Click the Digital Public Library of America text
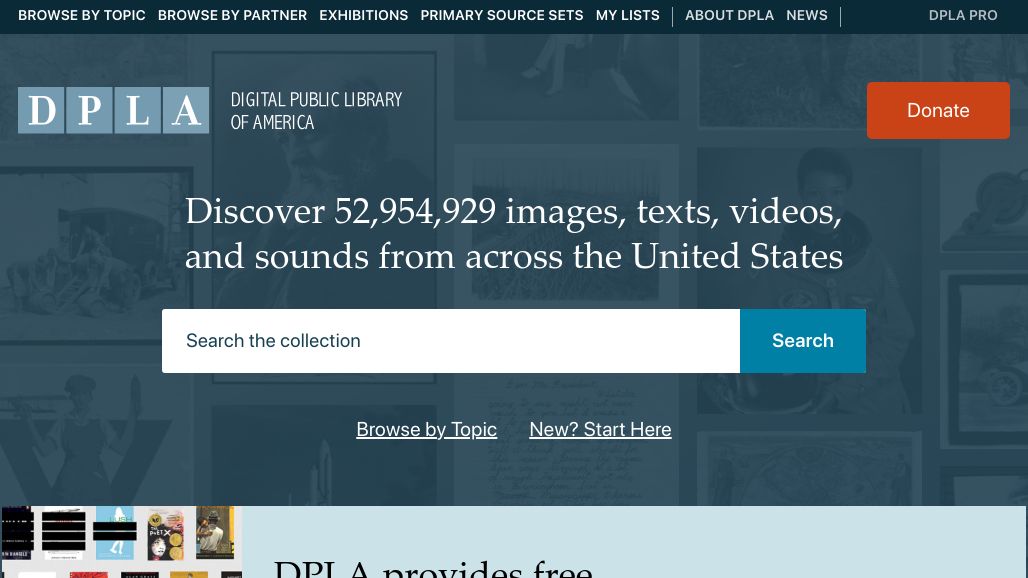The image size is (1028, 578). [316, 111]
